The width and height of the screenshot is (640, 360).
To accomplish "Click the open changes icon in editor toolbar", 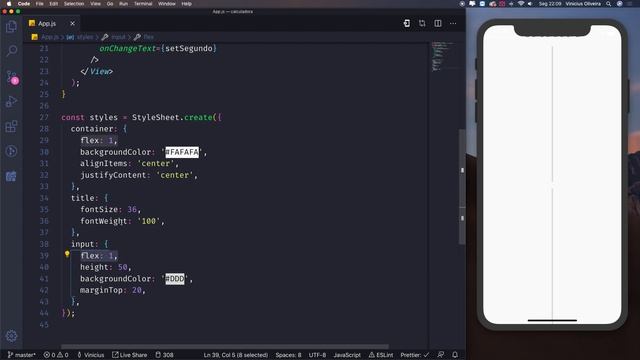I will (x=407, y=23).
